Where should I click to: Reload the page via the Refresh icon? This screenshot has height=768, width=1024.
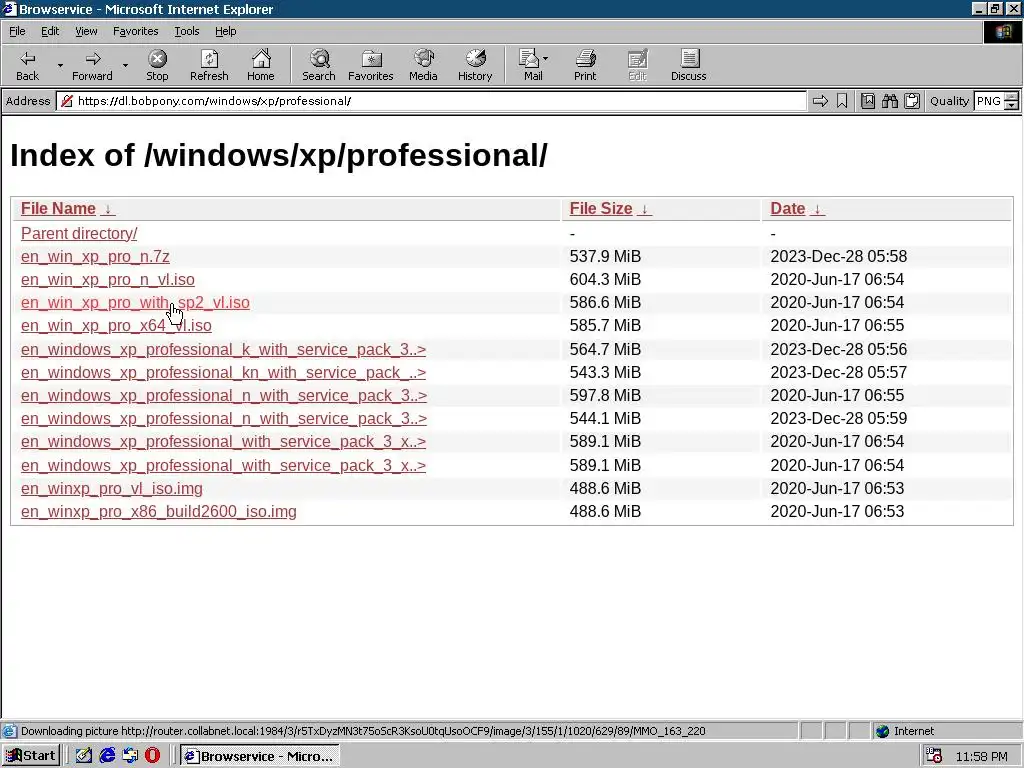pos(209,65)
